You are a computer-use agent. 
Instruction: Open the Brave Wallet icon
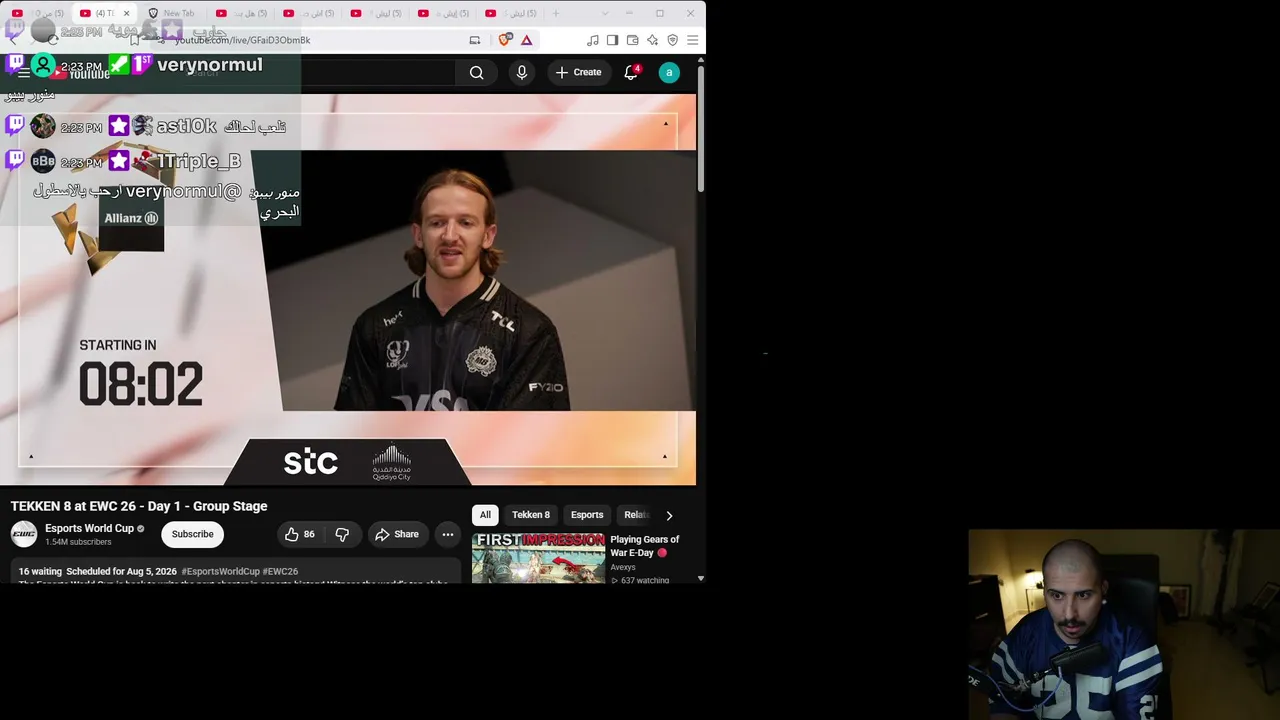(632, 40)
